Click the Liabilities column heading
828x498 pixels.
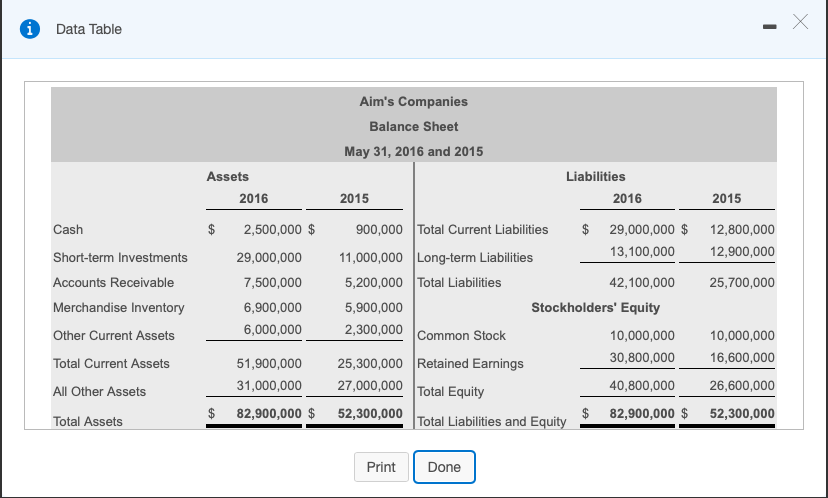596,176
